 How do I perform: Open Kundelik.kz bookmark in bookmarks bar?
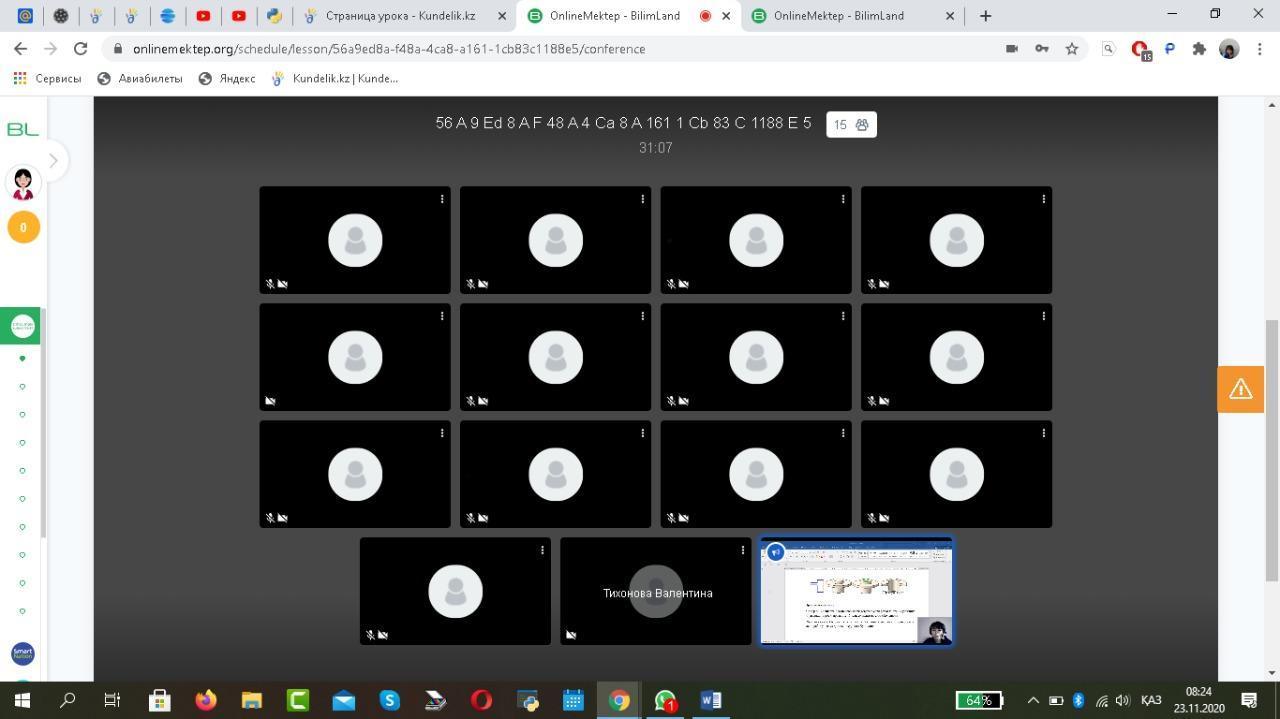coord(335,78)
